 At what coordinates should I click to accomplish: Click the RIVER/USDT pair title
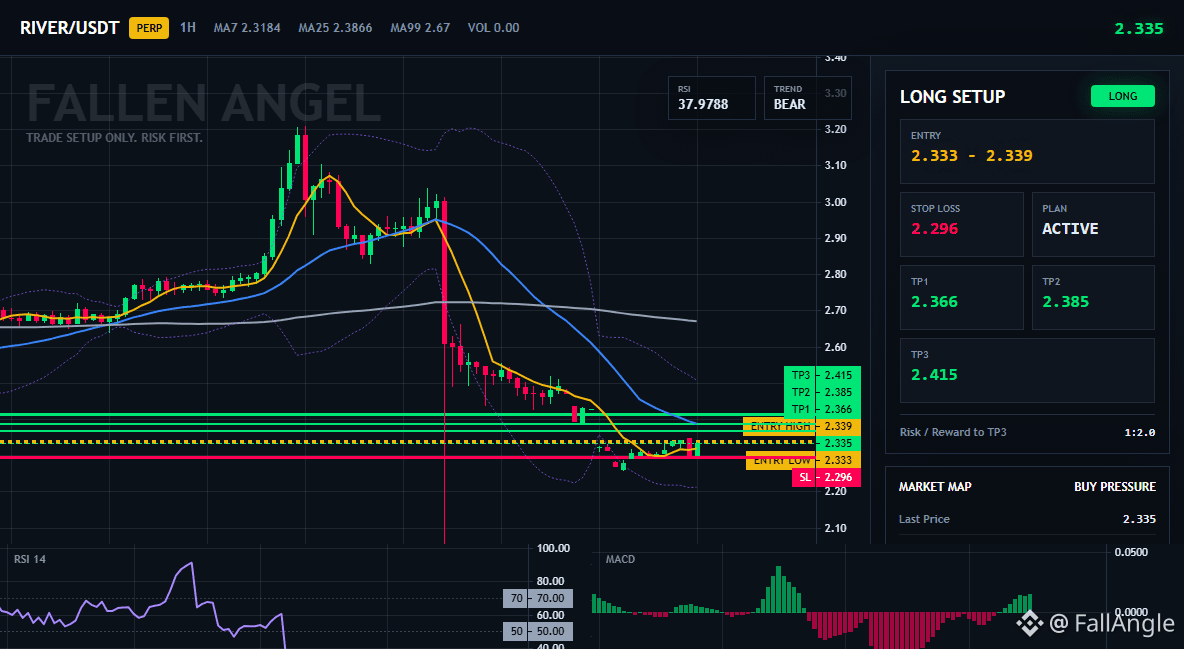(69, 28)
